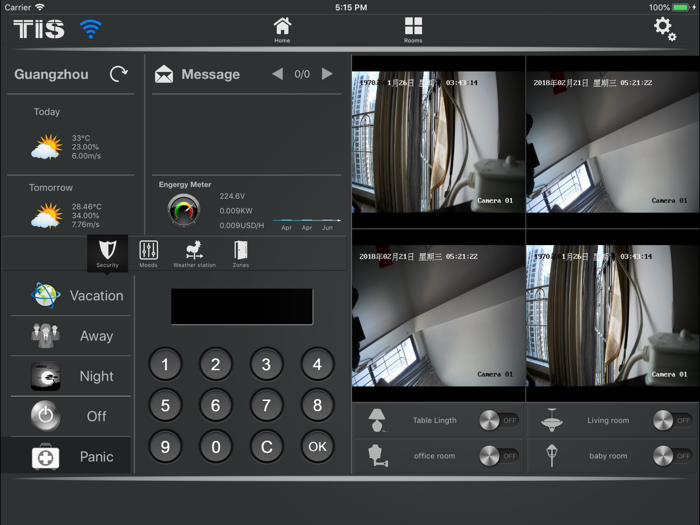Confirm the code with OK key
Image resolution: width=700 pixels, height=525 pixels.
(317, 446)
